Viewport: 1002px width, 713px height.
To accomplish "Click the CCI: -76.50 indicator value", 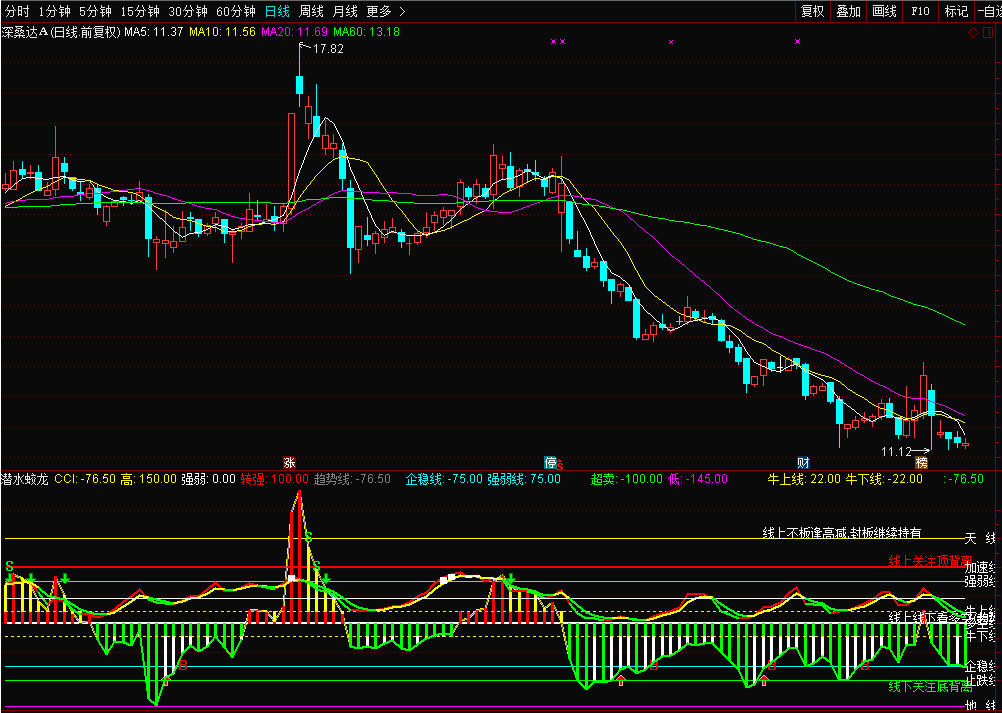I will [85, 479].
